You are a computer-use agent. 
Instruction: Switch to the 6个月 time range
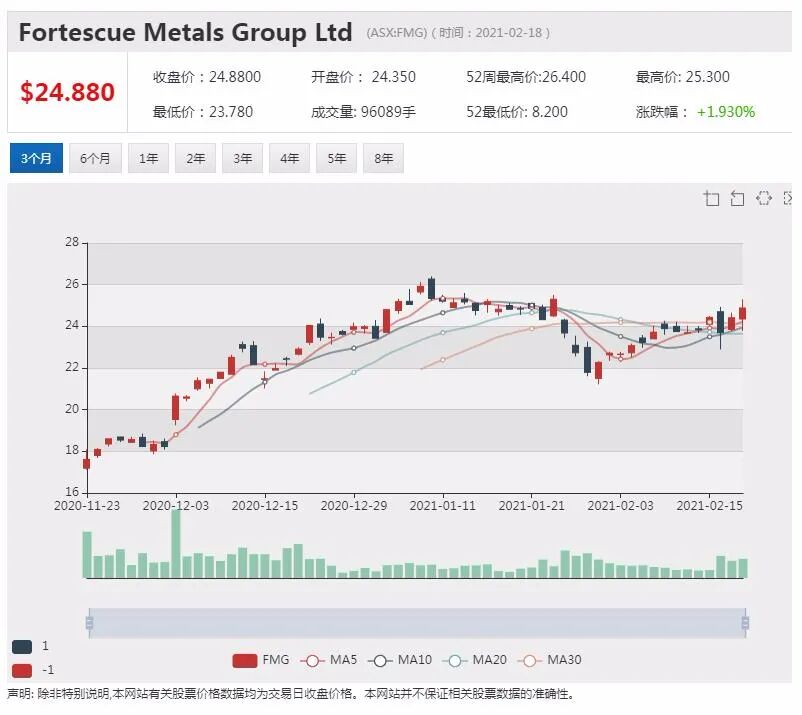(x=95, y=159)
